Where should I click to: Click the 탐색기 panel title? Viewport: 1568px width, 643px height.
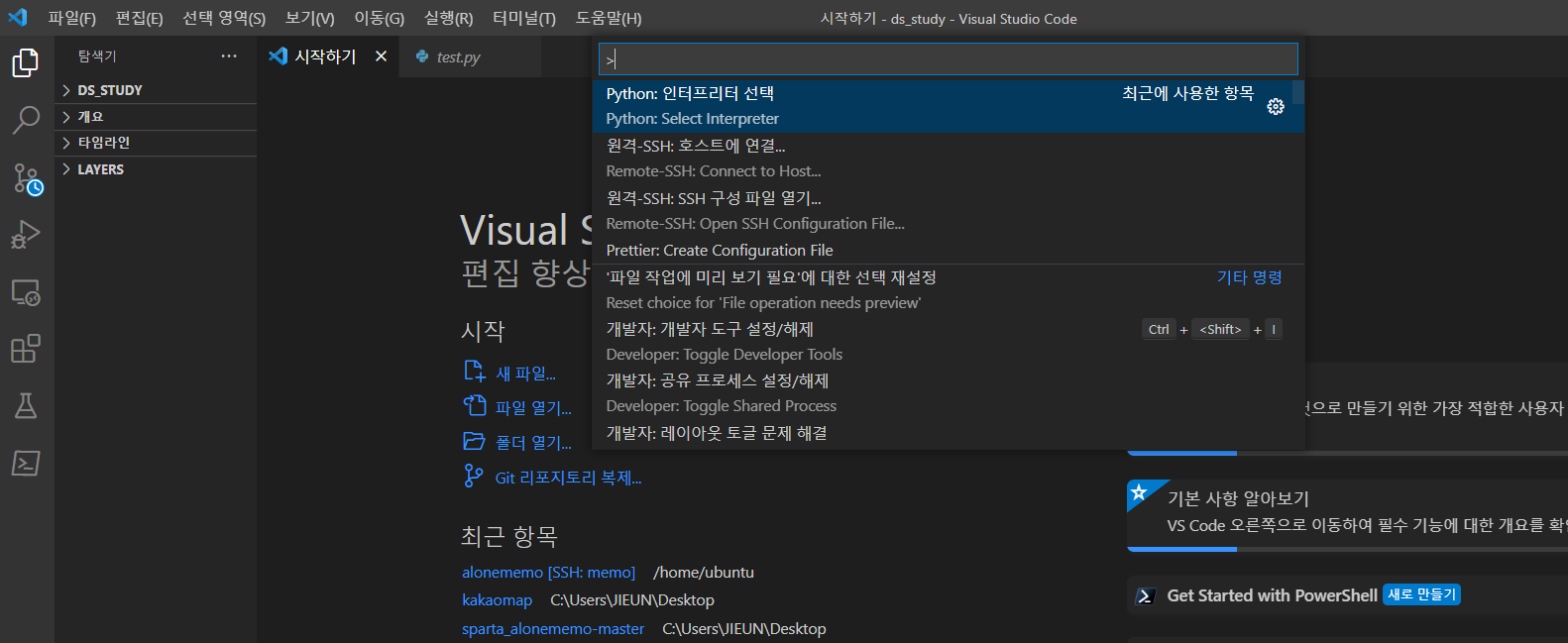pyautogui.click(x=97, y=56)
